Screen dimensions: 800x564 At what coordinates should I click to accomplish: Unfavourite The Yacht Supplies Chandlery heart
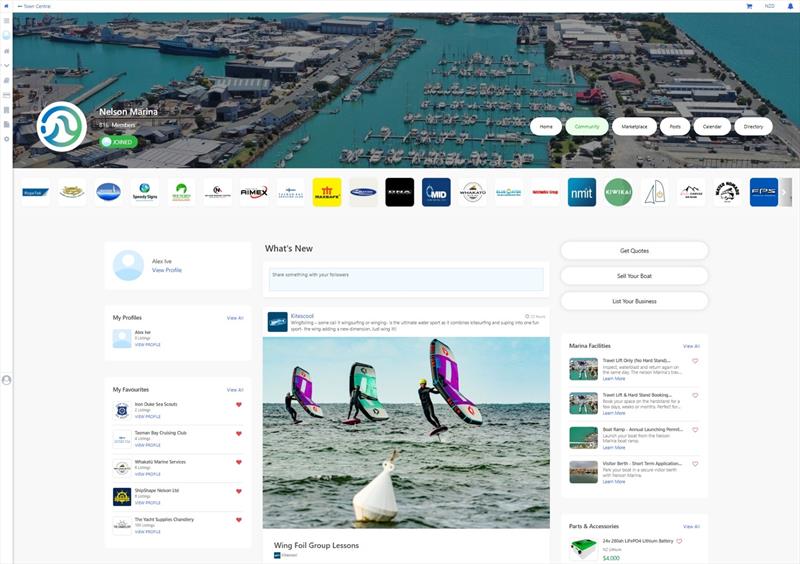[238, 520]
